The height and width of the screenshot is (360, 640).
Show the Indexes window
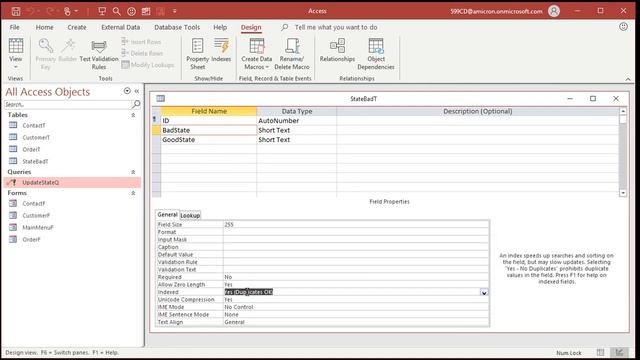pyautogui.click(x=221, y=51)
